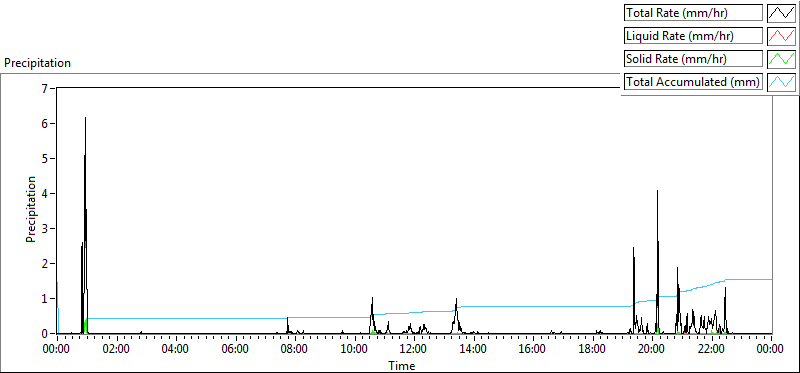The height and width of the screenshot is (373, 800).
Task: Click the Solid Rate green line icon
Action: click(781, 59)
